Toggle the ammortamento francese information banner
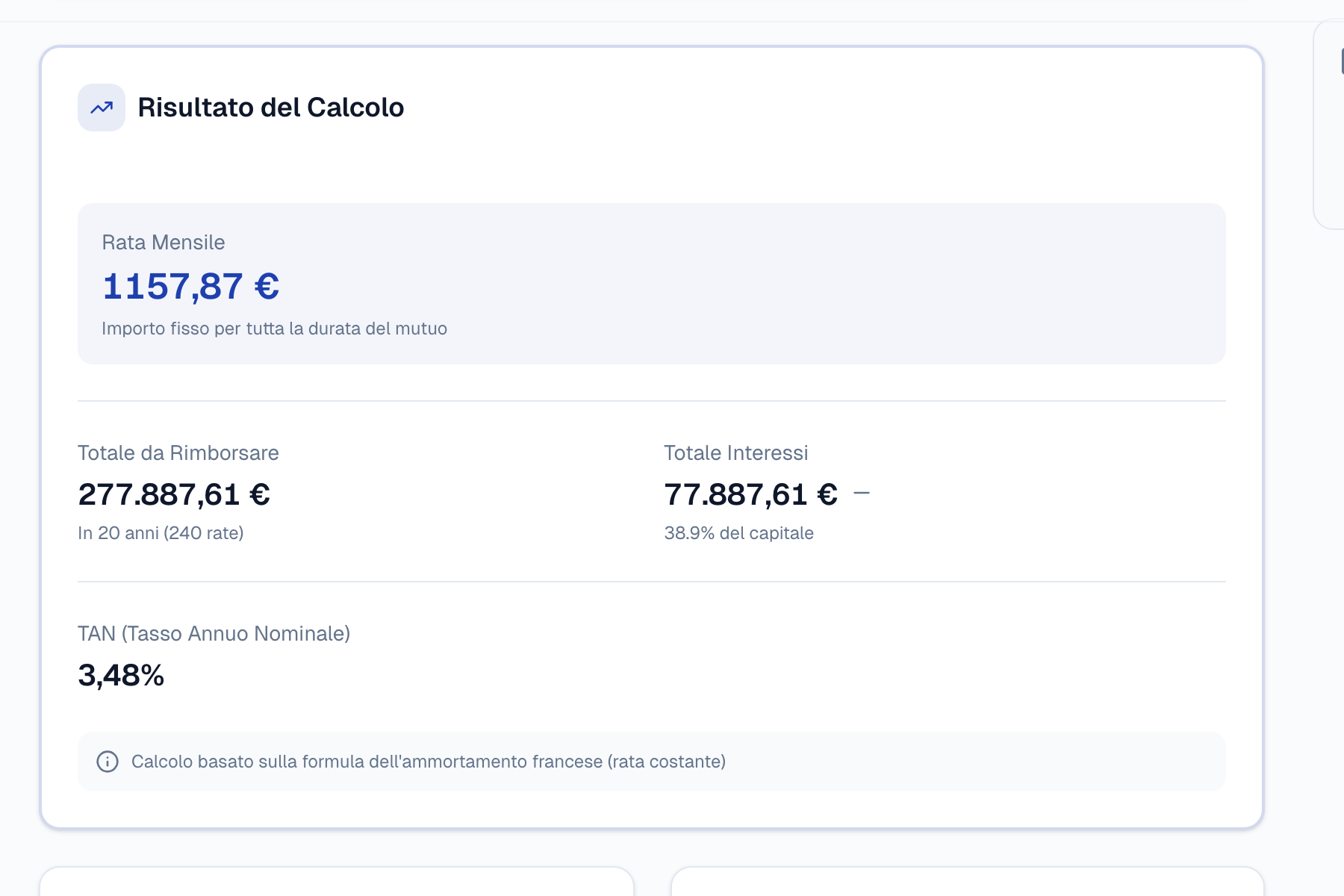 click(x=651, y=762)
